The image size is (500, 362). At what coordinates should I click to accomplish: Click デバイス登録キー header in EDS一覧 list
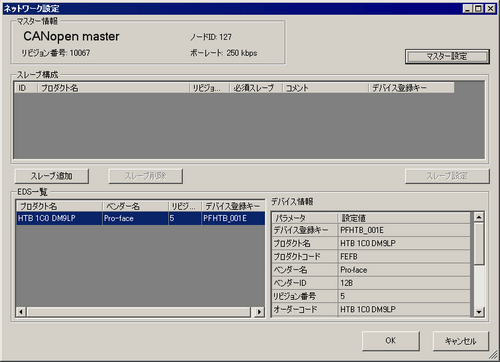click(x=233, y=206)
